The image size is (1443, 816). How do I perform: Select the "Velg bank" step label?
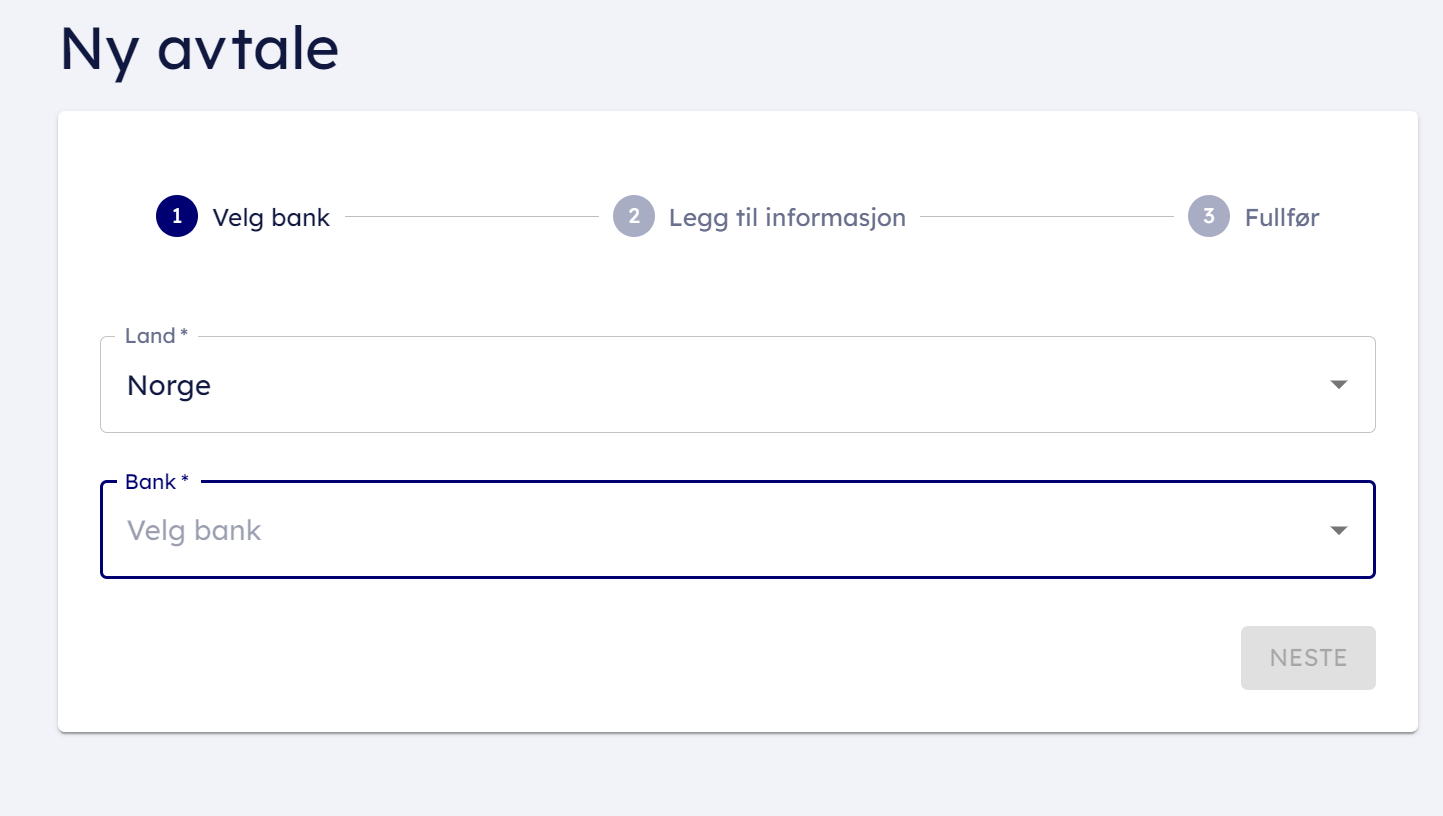[x=271, y=217]
